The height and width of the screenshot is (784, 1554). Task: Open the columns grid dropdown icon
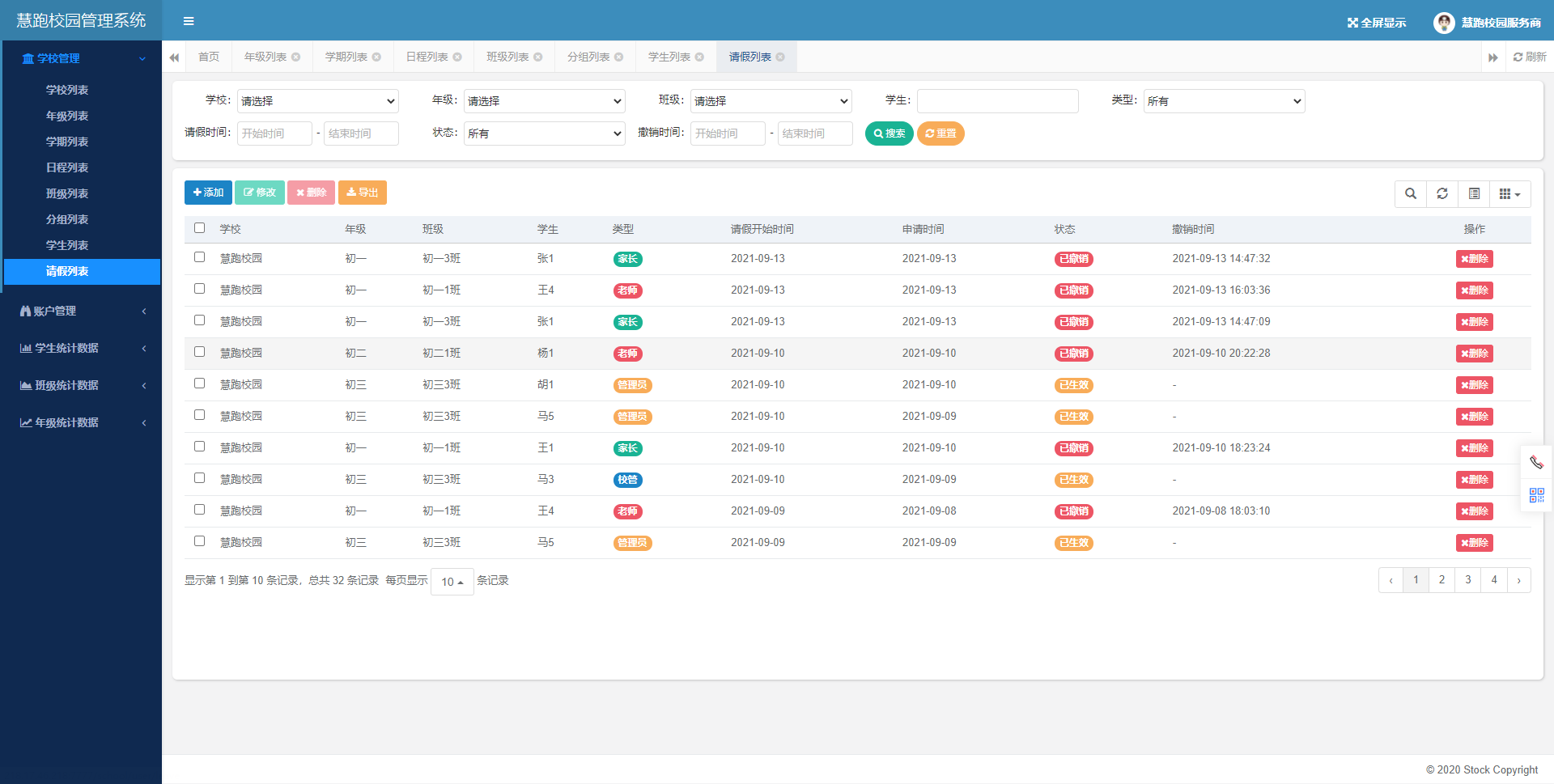(x=1510, y=194)
